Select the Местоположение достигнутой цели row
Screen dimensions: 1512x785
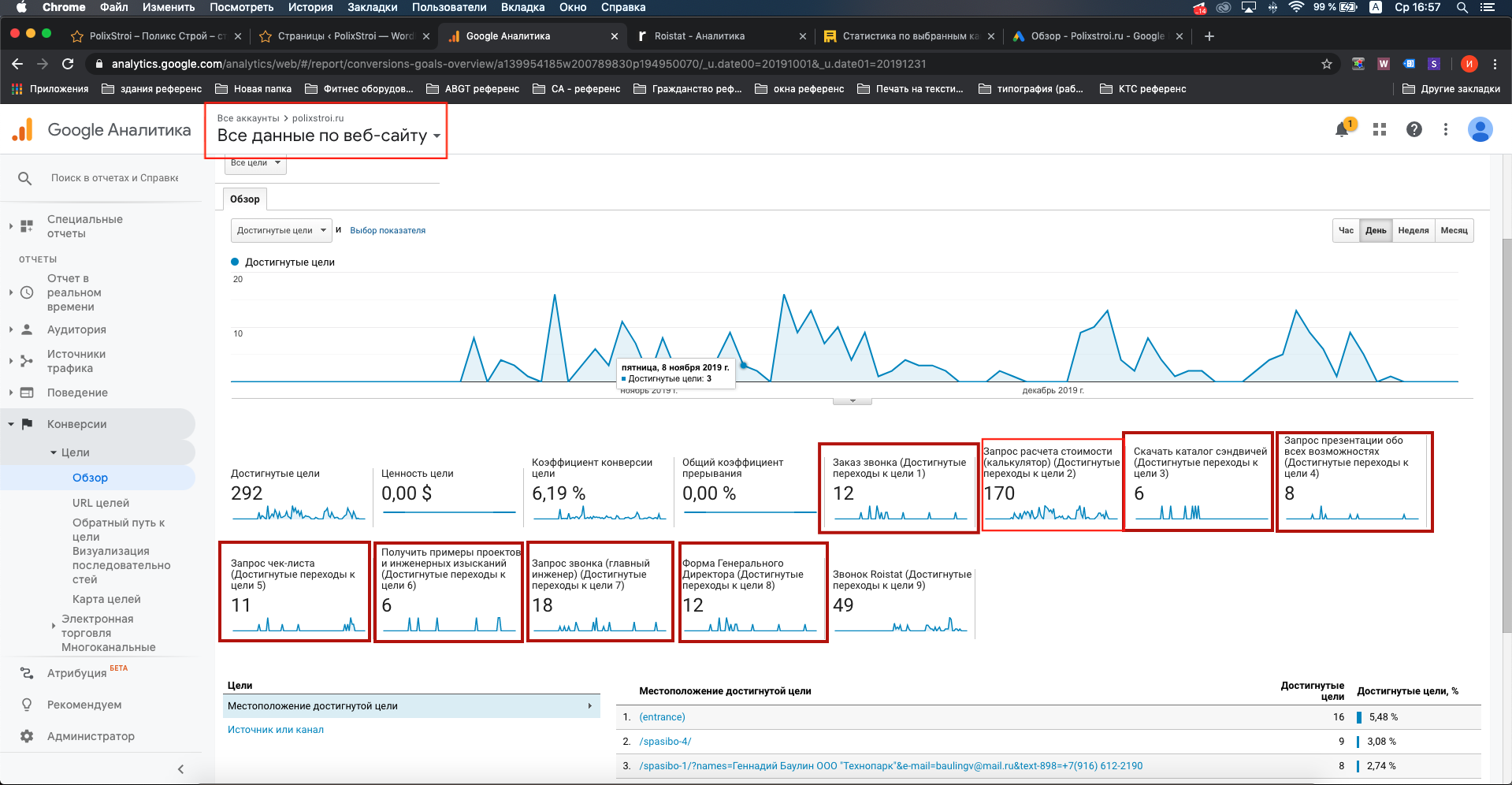point(411,706)
